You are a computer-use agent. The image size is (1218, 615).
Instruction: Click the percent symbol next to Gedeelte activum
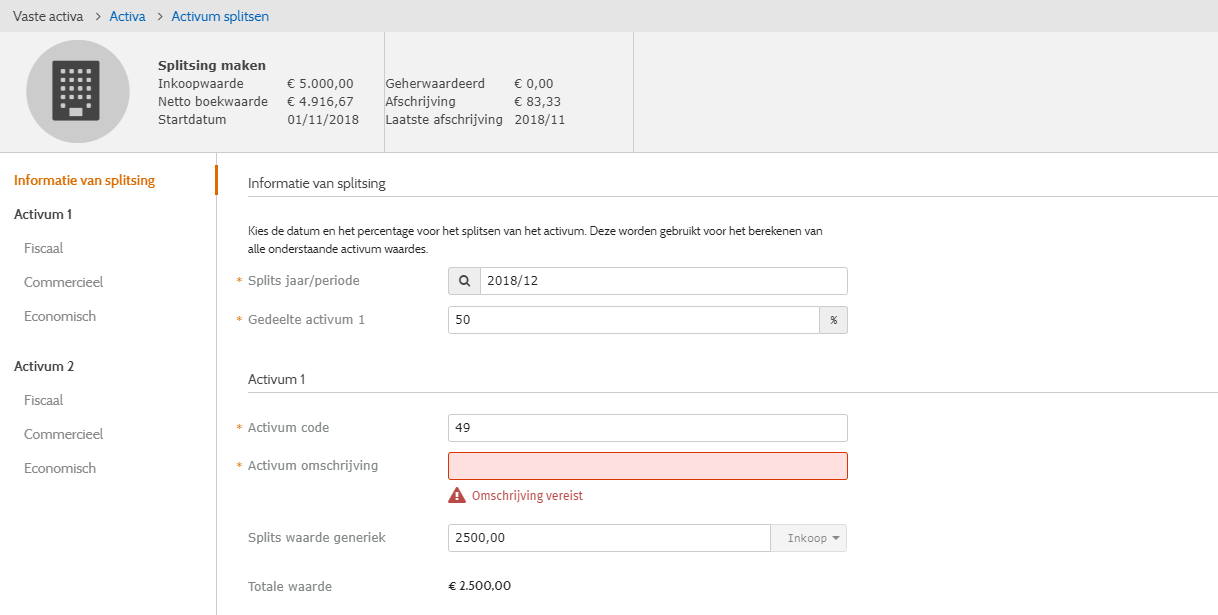tap(833, 320)
